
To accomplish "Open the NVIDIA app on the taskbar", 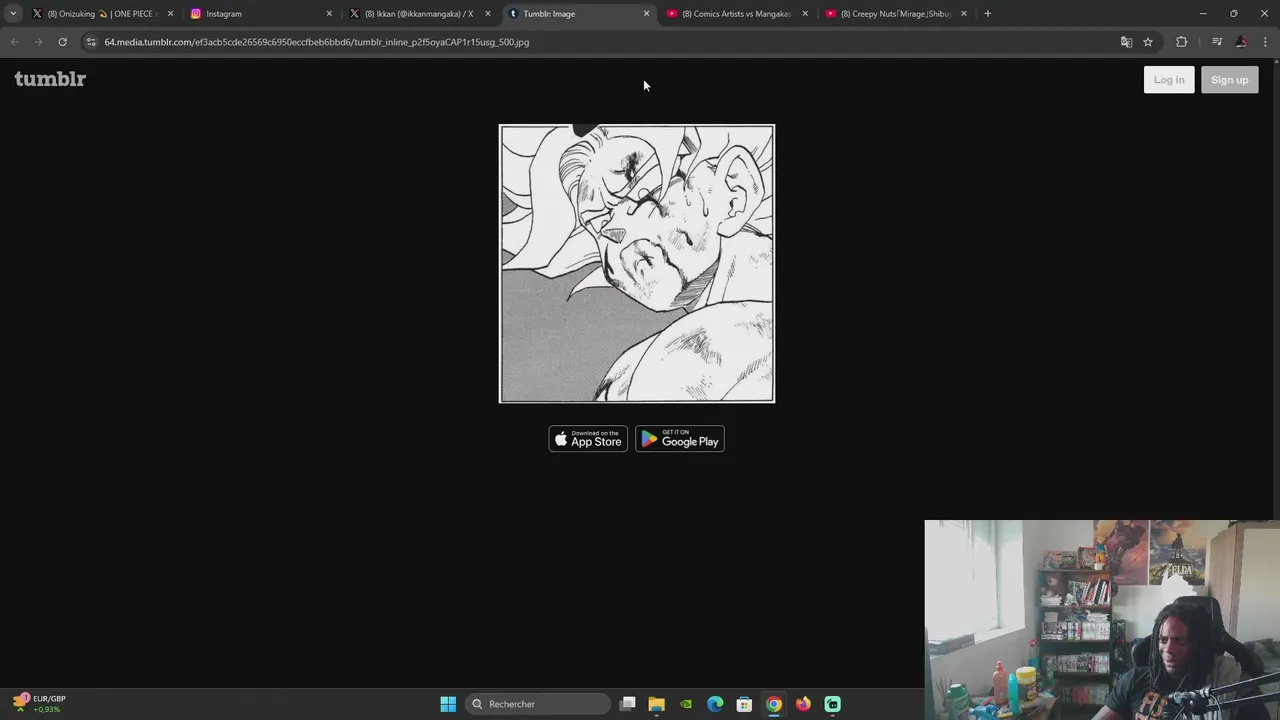I will tap(686, 704).
